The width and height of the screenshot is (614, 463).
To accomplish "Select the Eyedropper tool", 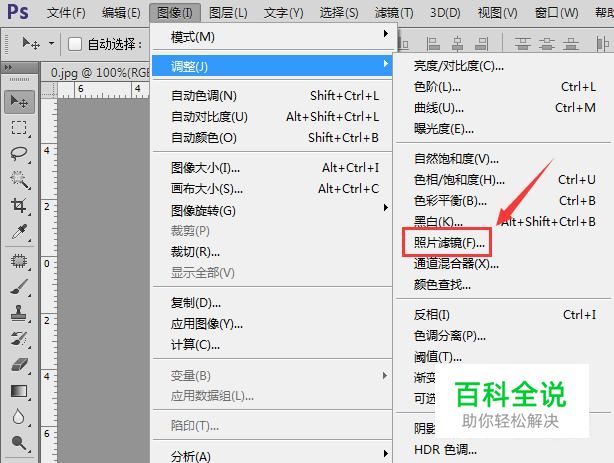I will click(x=19, y=232).
